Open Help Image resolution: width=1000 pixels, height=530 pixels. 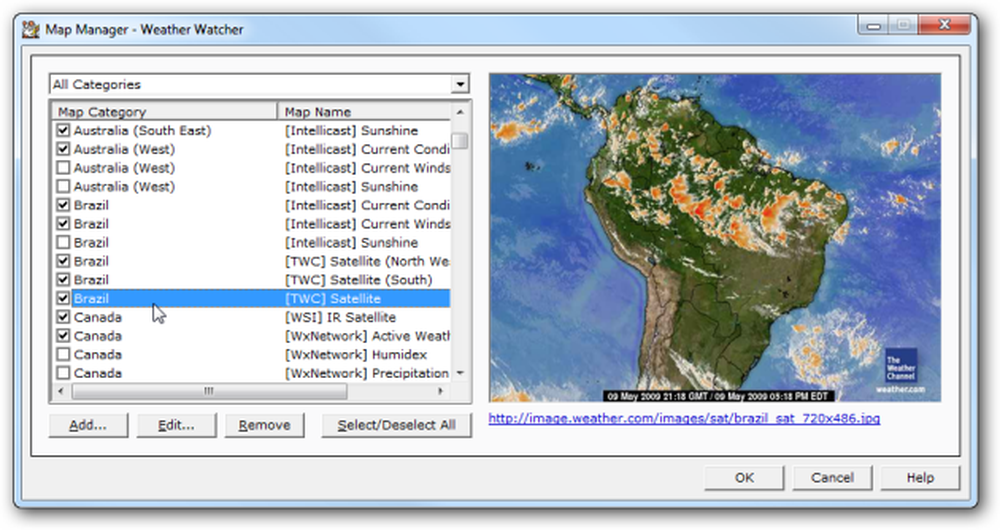pyautogui.click(x=920, y=478)
